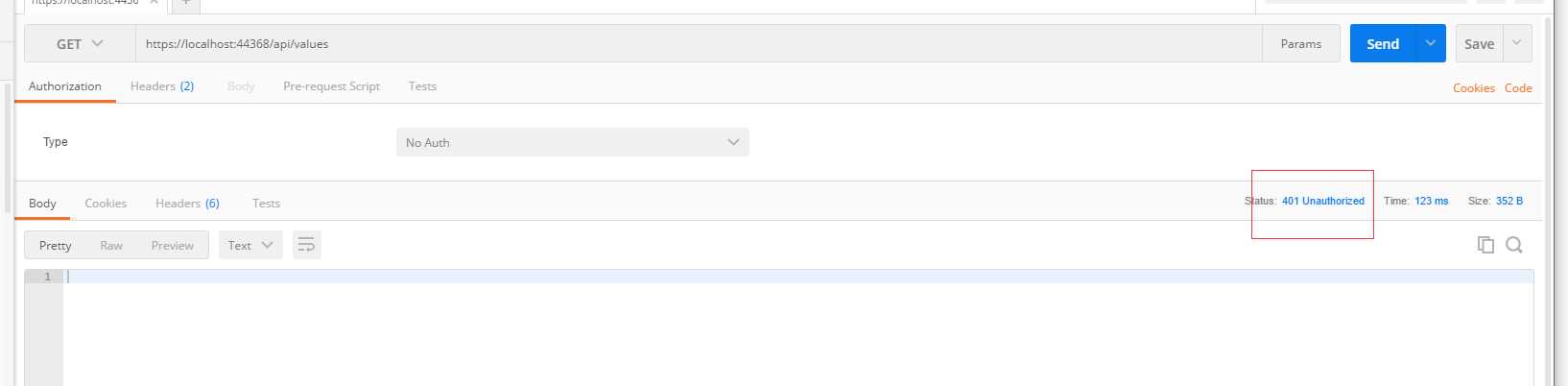This screenshot has width=1568, height=386.
Task: Close the localhost request tab
Action: click(154, 3)
